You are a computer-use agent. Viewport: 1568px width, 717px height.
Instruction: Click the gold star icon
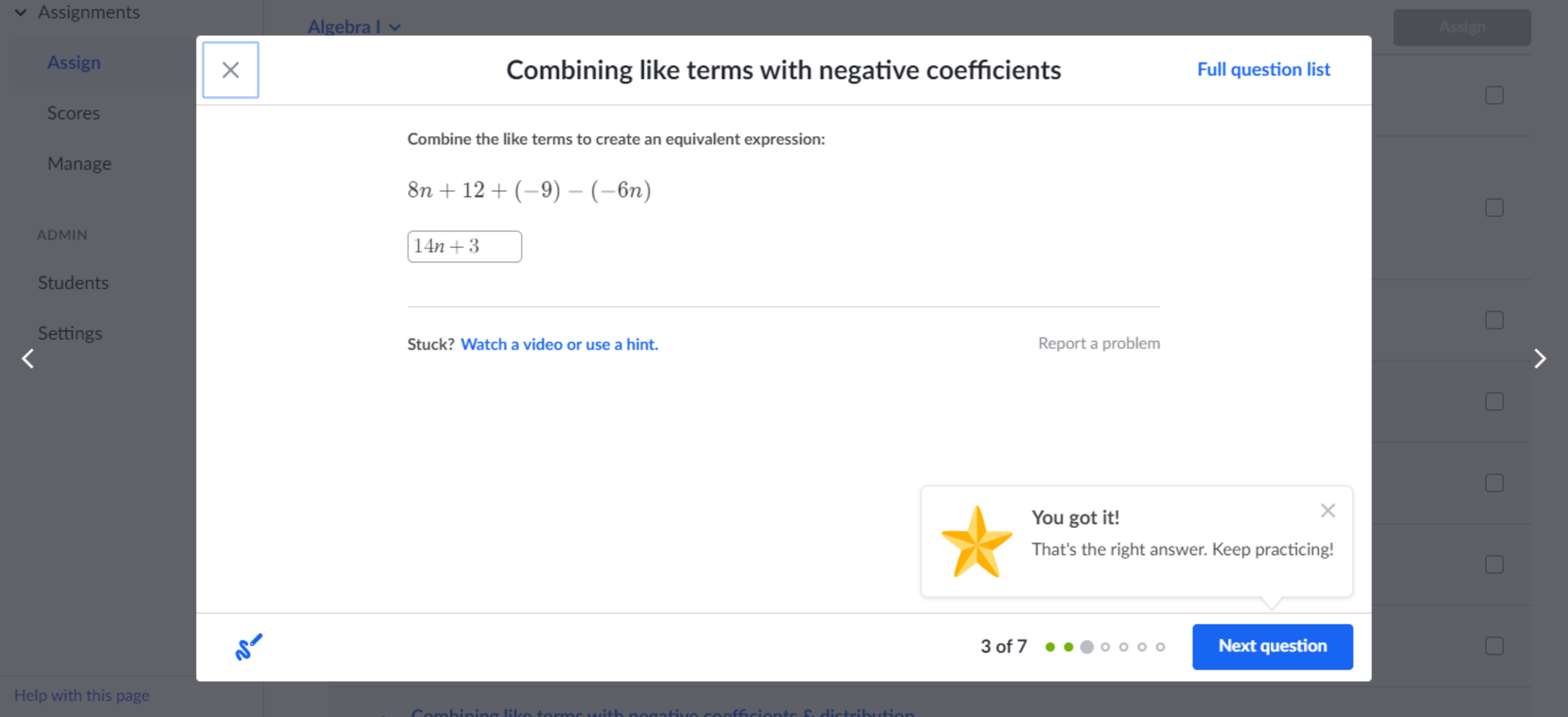pyautogui.click(x=976, y=543)
